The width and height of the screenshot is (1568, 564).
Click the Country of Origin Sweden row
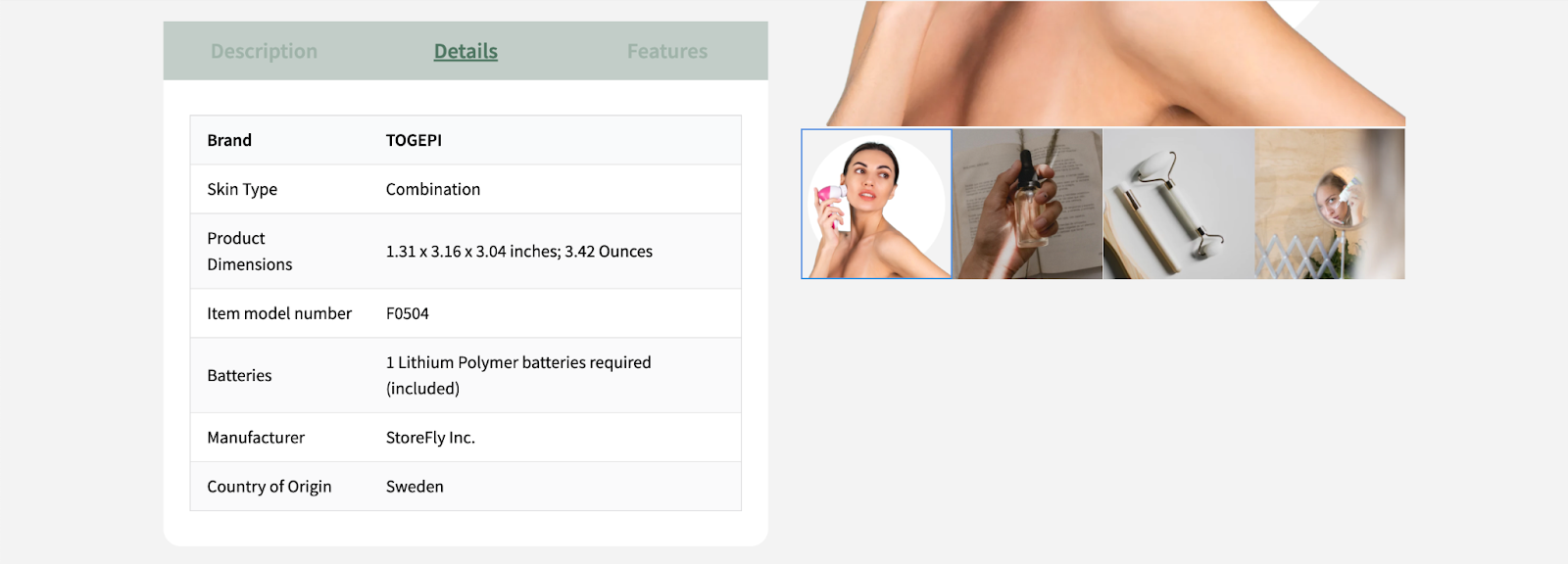[465, 487]
